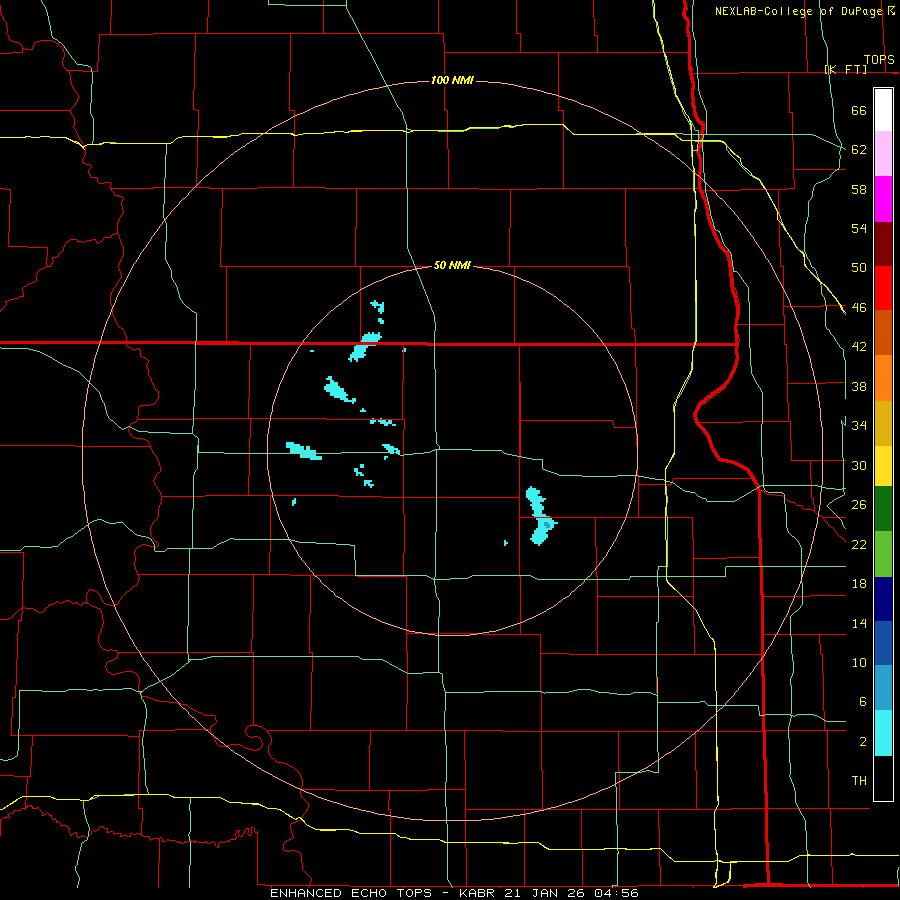Screen dimensions: 900x900
Task: Click the '22' legend value
Action: [x=859, y=544]
